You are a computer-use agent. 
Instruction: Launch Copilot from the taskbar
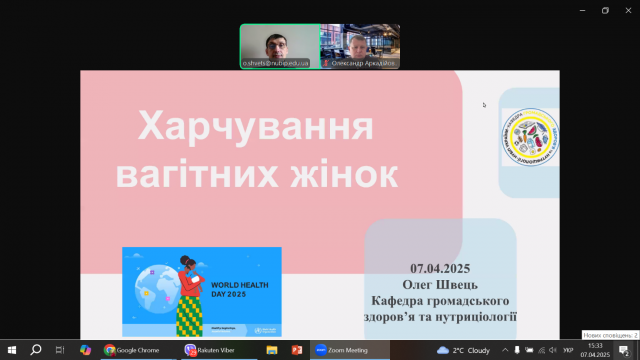85,350
